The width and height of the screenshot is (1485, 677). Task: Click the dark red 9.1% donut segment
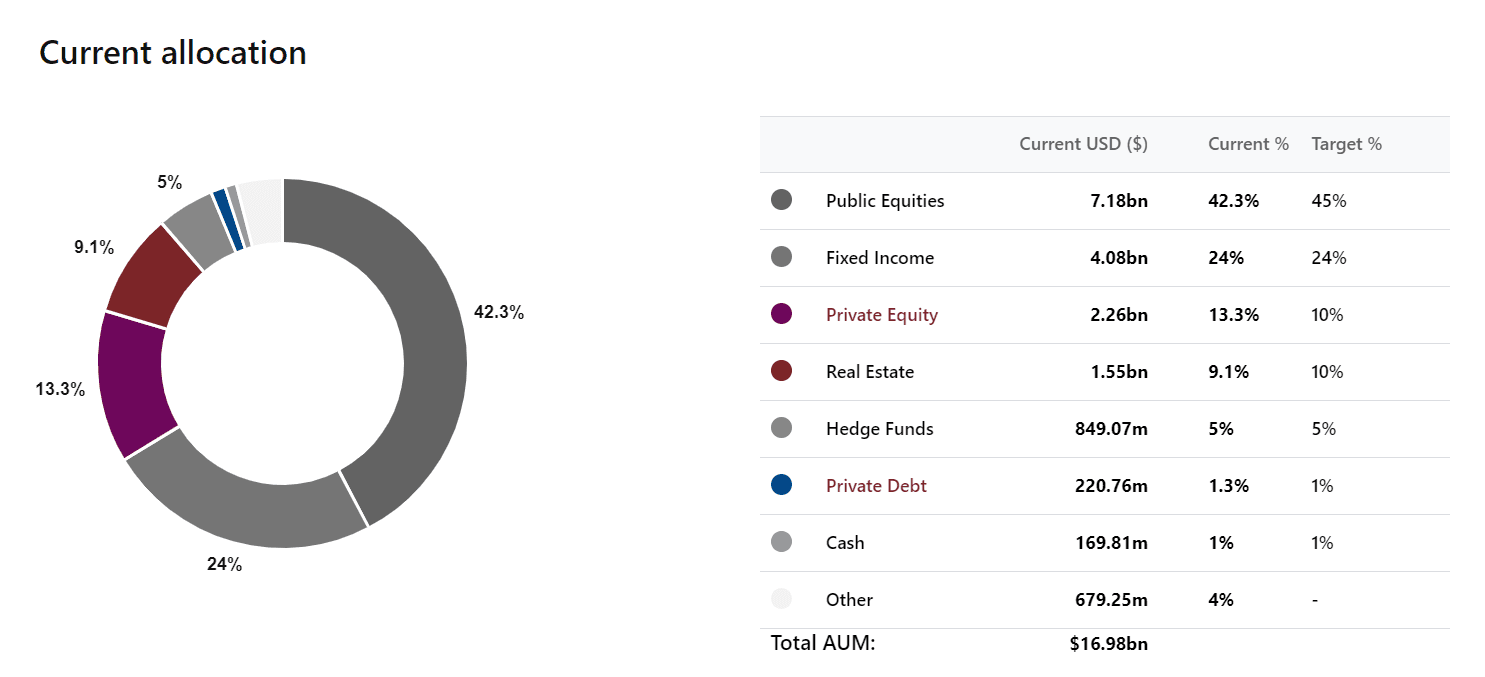(153, 277)
